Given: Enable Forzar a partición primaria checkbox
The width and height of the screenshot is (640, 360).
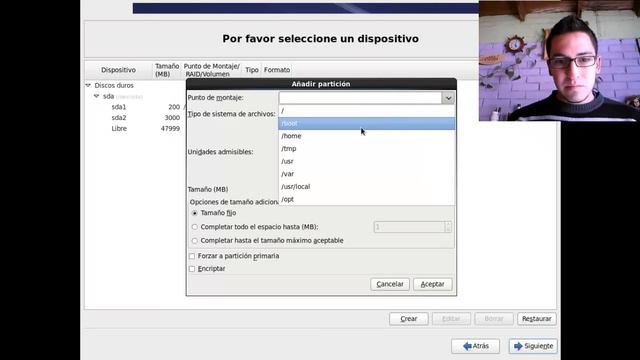Looking at the screenshot, I should pos(192,256).
